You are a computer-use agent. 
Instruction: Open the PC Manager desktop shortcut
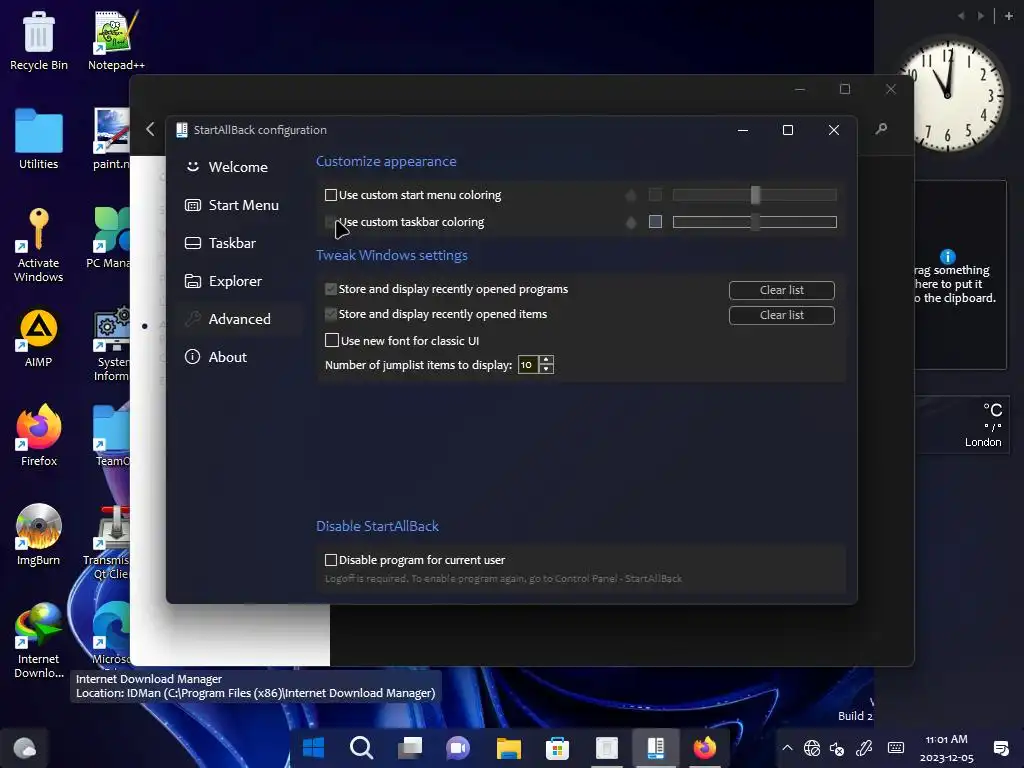pyautogui.click(x=108, y=238)
